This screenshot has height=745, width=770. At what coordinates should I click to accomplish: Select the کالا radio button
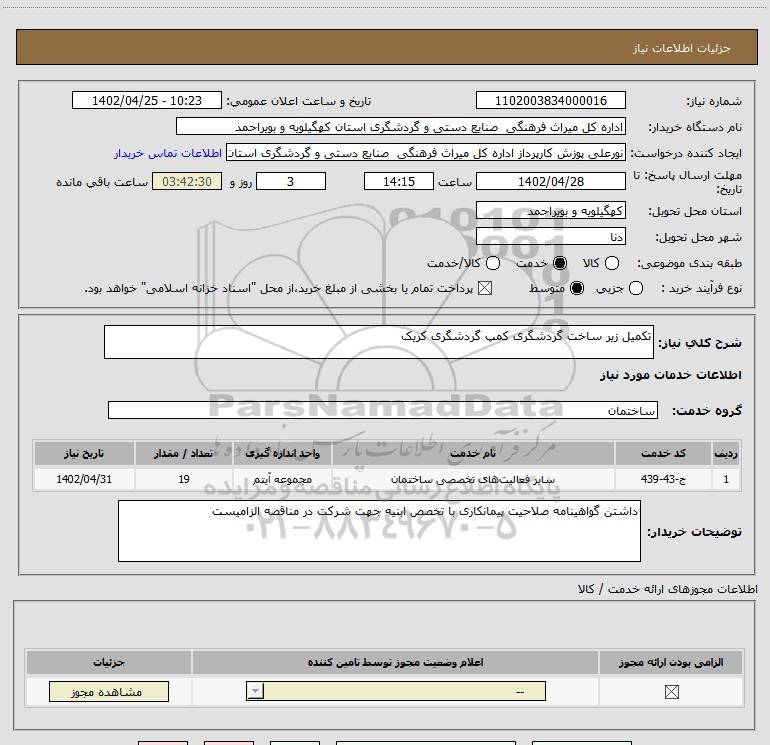tap(611, 263)
